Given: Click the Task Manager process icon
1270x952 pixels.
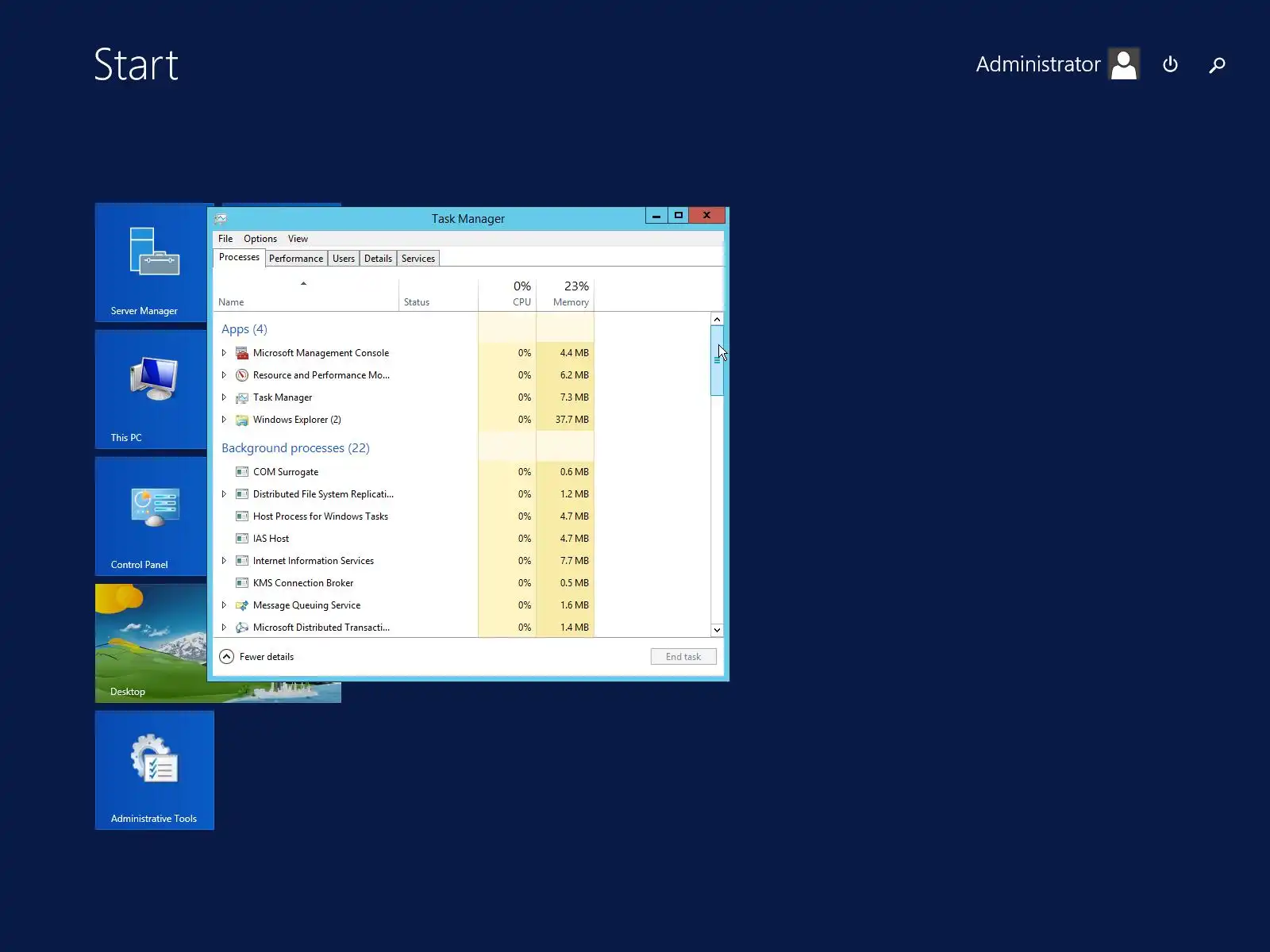Looking at the screenshot, I should click(x=242, y=397).
